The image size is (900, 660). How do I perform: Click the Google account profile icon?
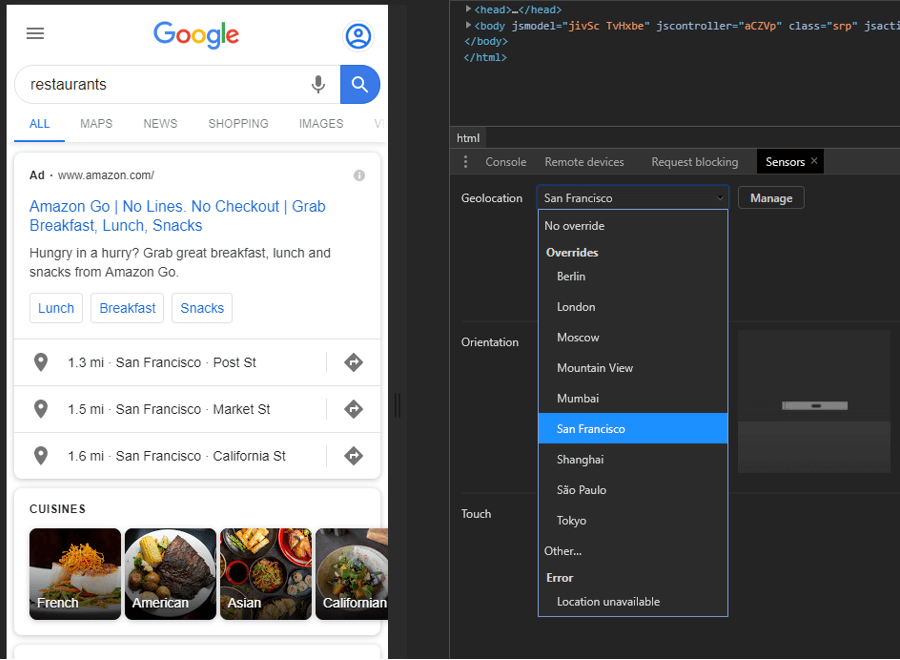click(358, 36)
